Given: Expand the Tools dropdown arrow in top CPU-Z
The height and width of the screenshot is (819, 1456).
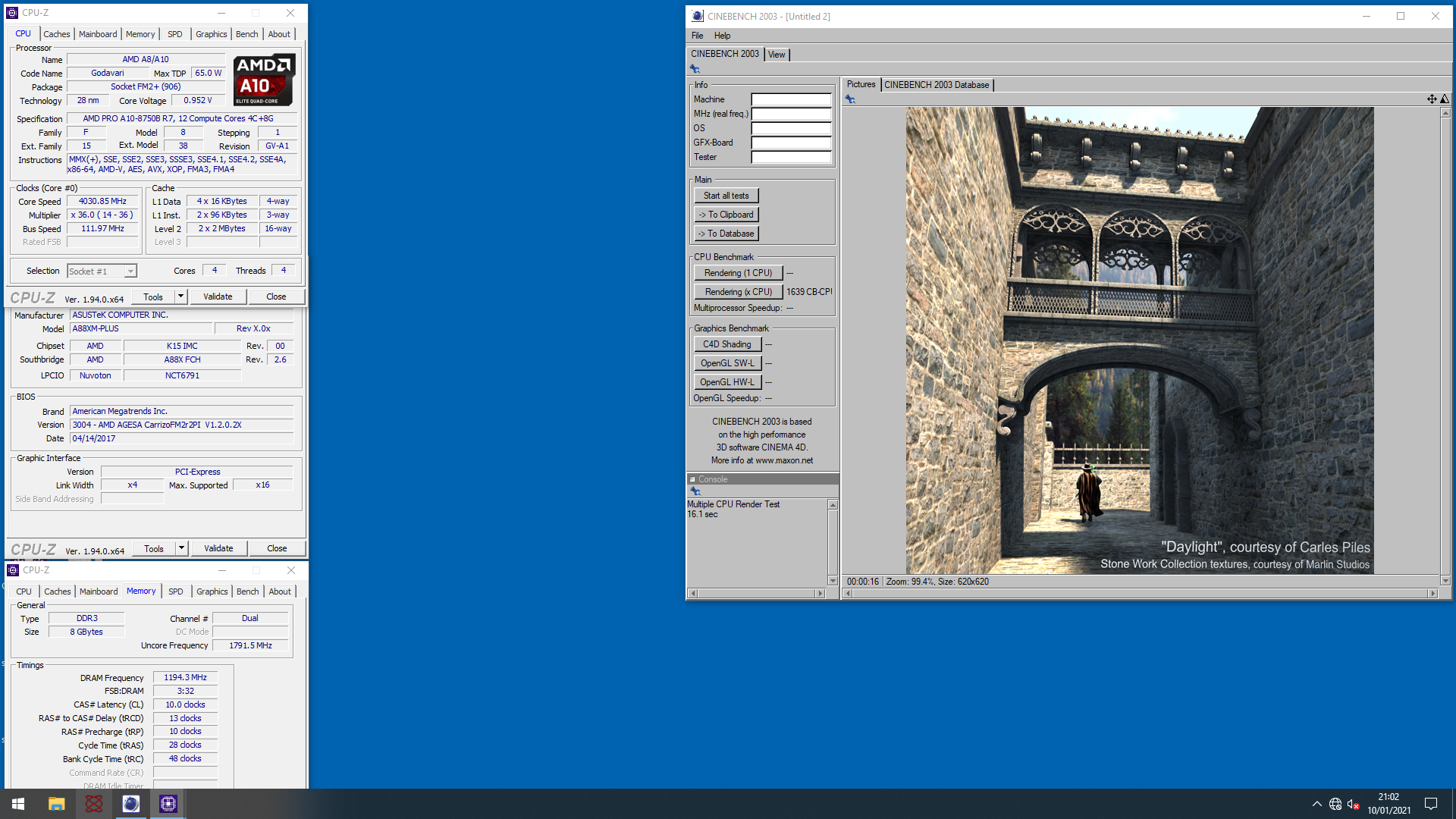Looking at the screenshot, I should [x=180, y=297].
